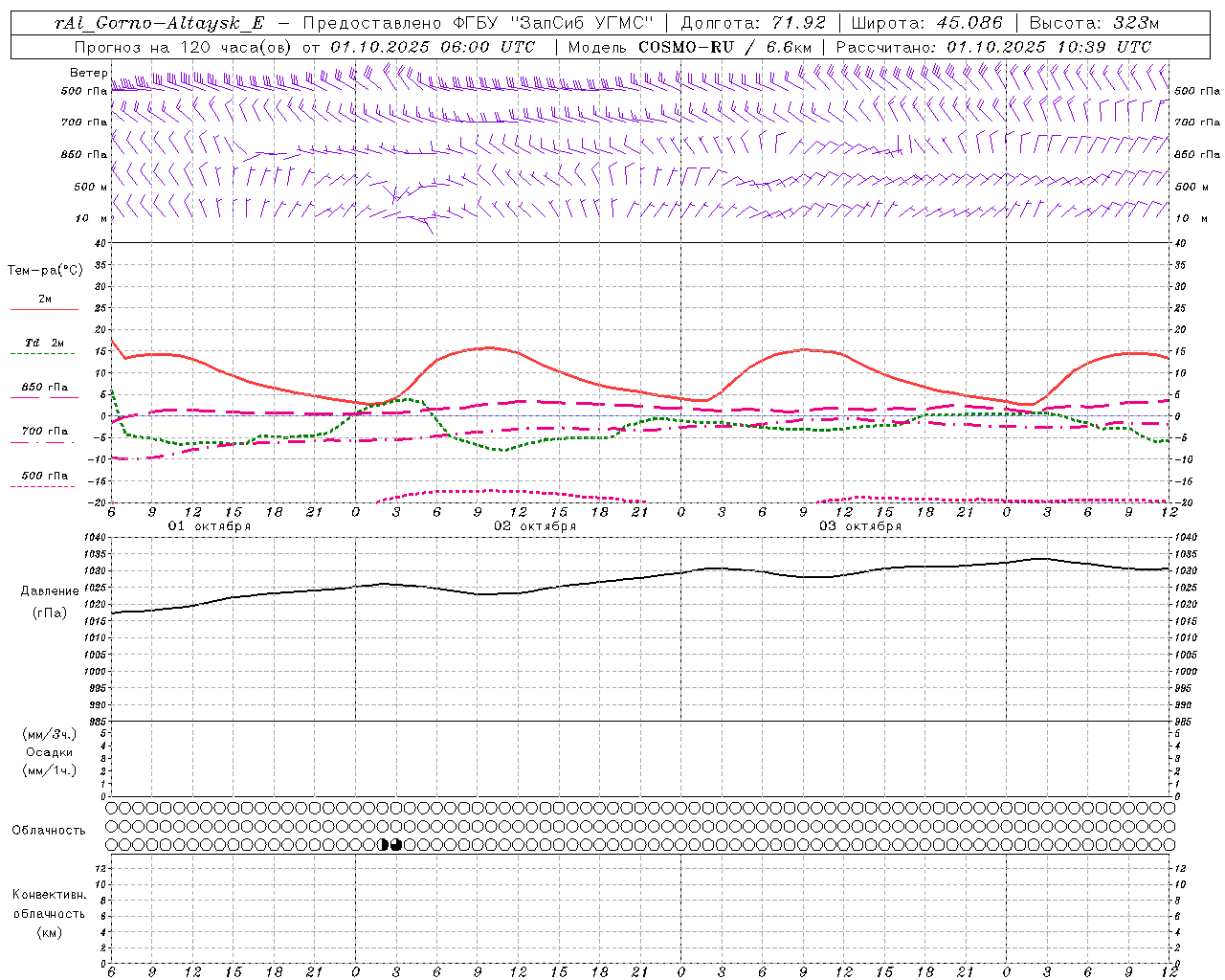The height and width of the screenshot is (980, 1225).
Task: Select the provider text ФГБУ "ЗапСиб УГМС"
Action: point(552,23)
